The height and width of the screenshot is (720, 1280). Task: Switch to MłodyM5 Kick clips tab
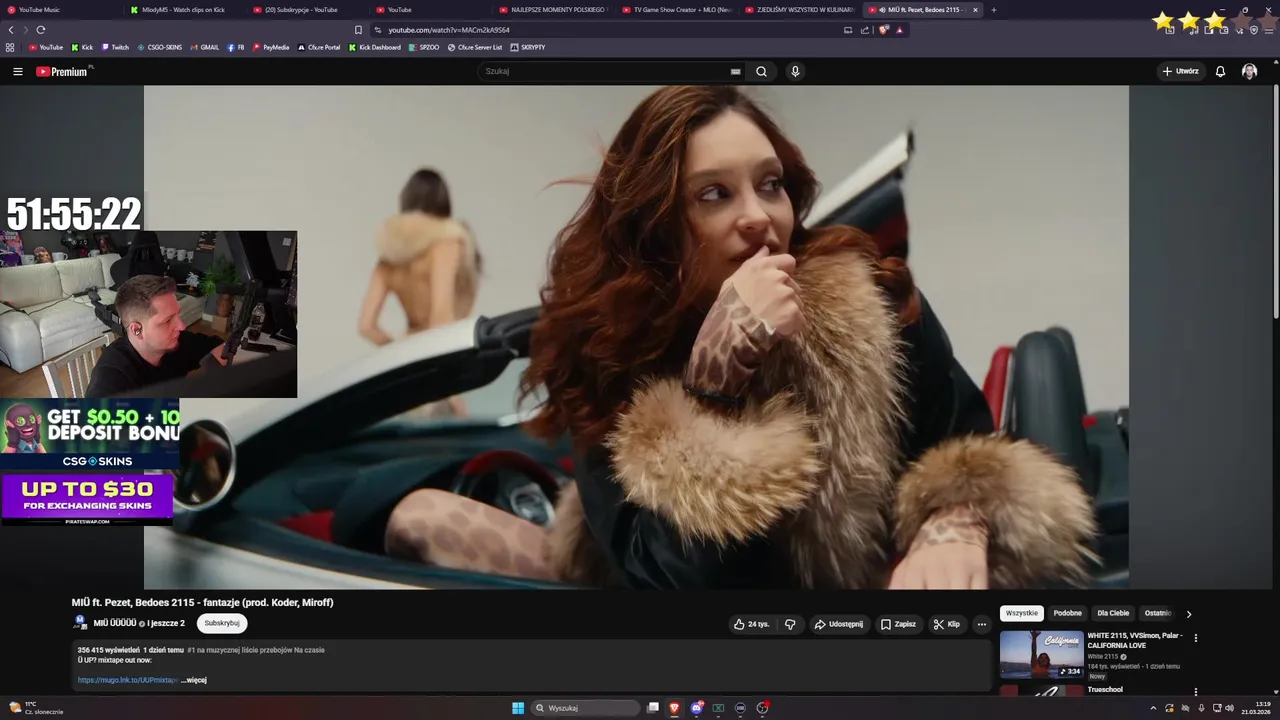click(183, 10)
